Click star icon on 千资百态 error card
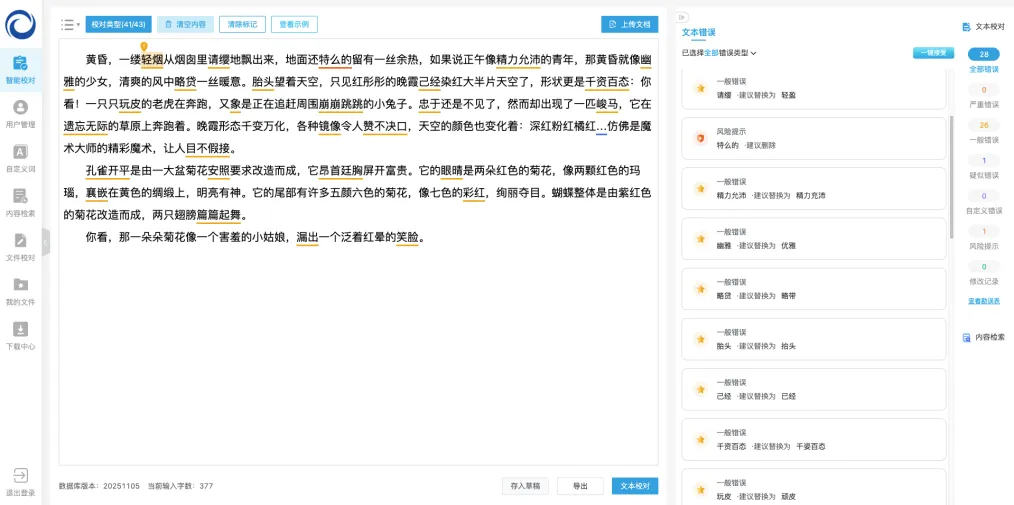 pos(700,440)
